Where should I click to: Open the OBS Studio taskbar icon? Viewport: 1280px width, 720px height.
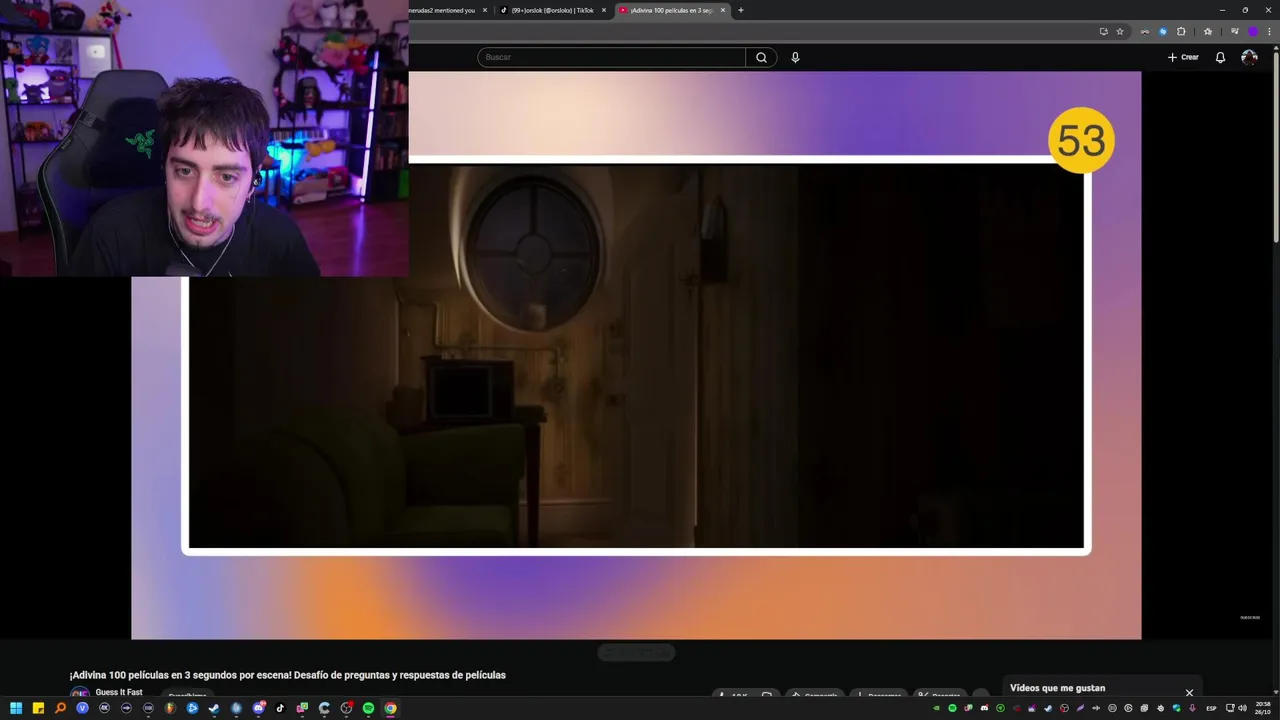click(346, 708)
